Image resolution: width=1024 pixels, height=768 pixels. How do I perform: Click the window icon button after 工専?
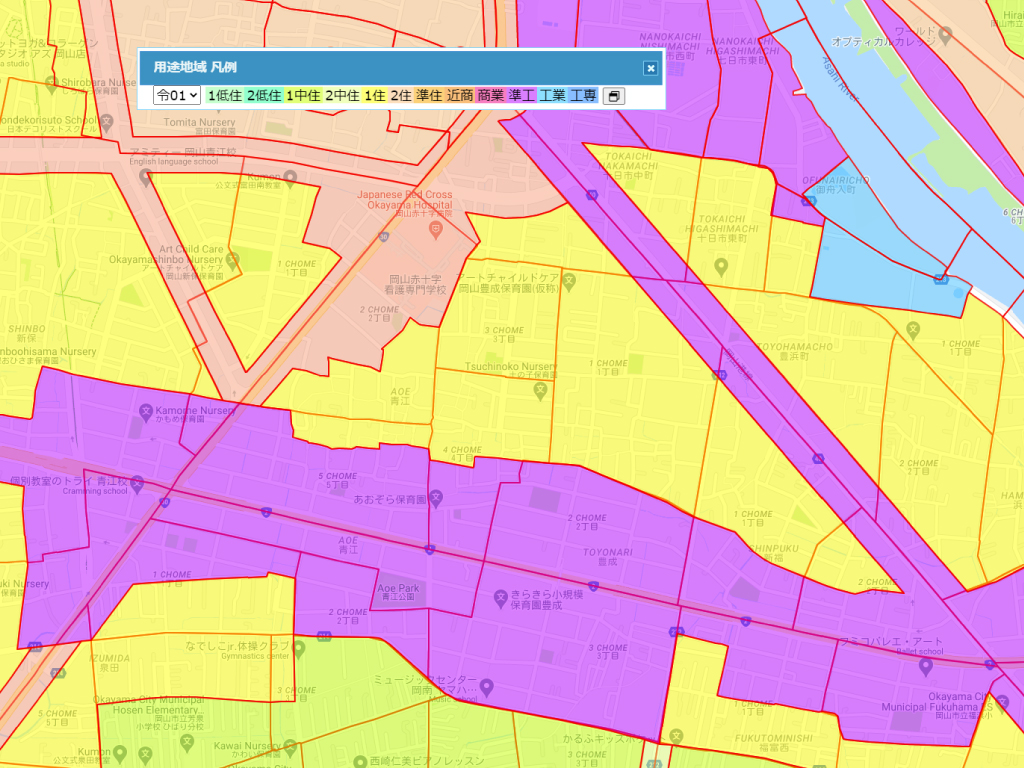point(613,96)
